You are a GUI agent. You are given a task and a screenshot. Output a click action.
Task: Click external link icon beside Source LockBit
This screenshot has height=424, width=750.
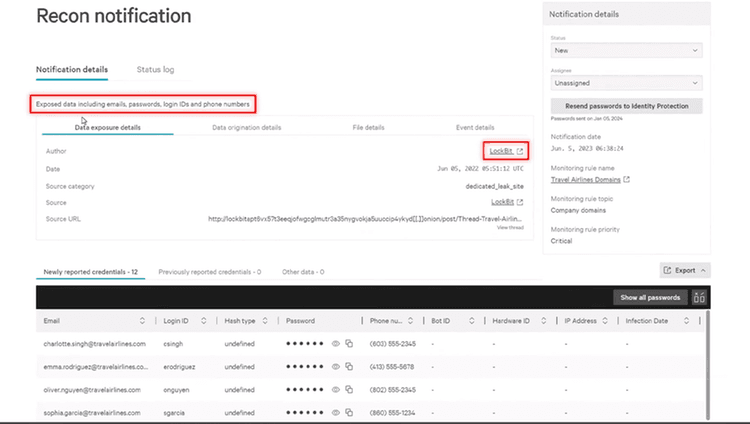(520, 202)
